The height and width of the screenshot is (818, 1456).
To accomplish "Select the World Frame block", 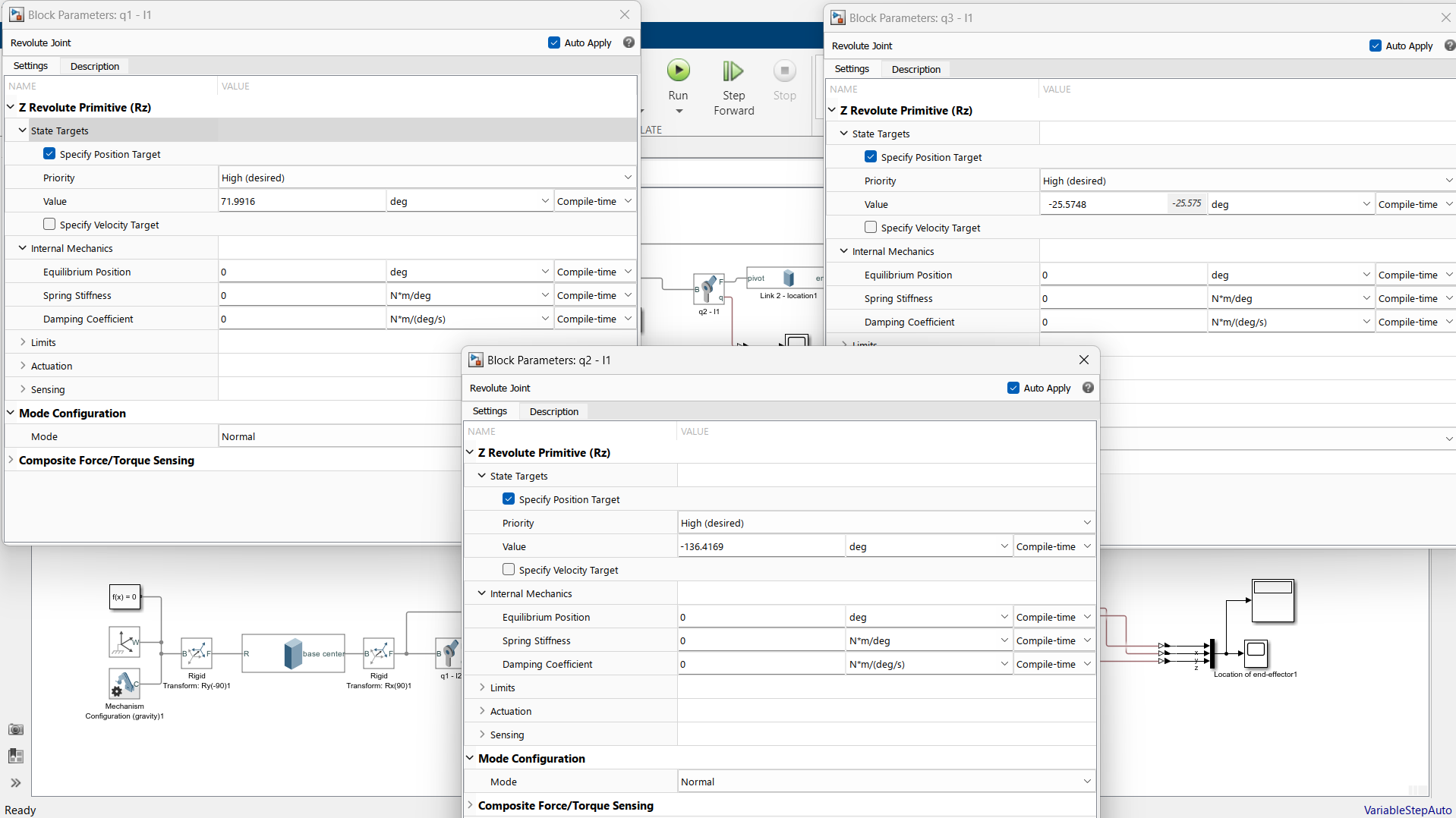I will pyautogui.click(x=124, y=642).
